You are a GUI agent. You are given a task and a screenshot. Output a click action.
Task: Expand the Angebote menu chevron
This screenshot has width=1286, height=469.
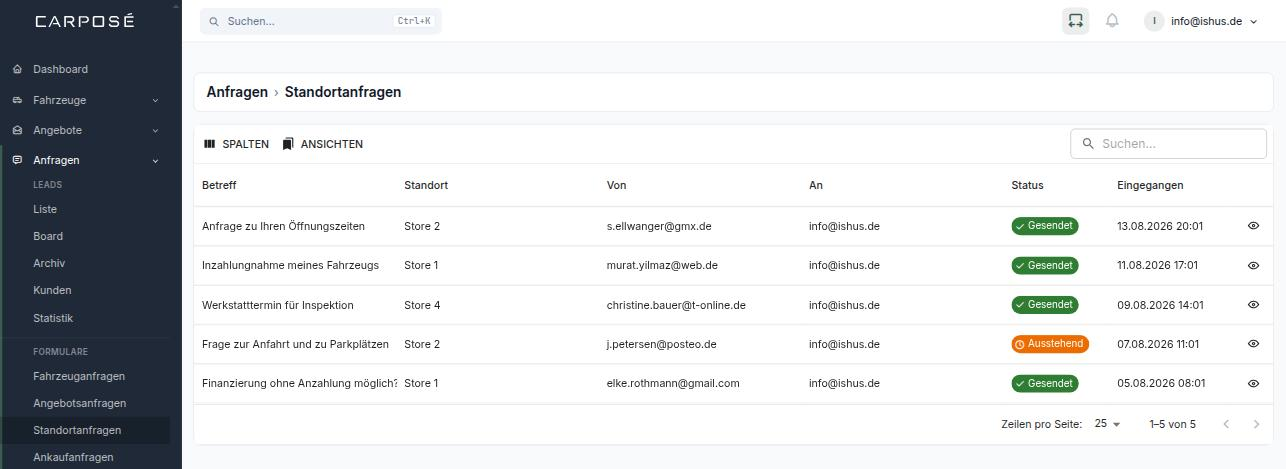click(155, 130)
